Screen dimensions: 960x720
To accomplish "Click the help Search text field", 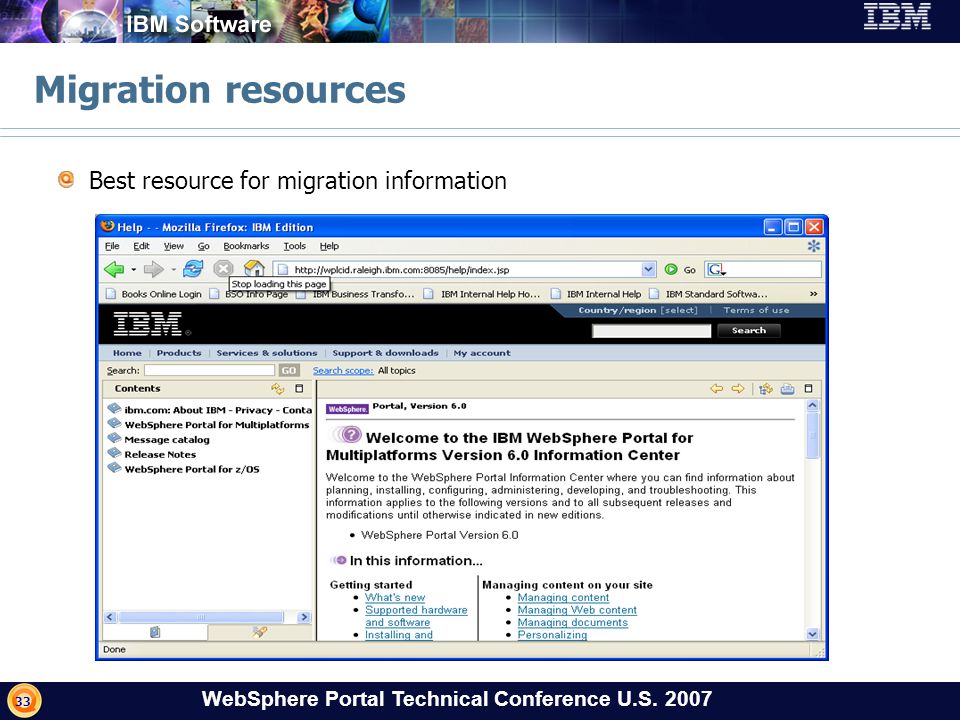I will (x=209, y=370).
